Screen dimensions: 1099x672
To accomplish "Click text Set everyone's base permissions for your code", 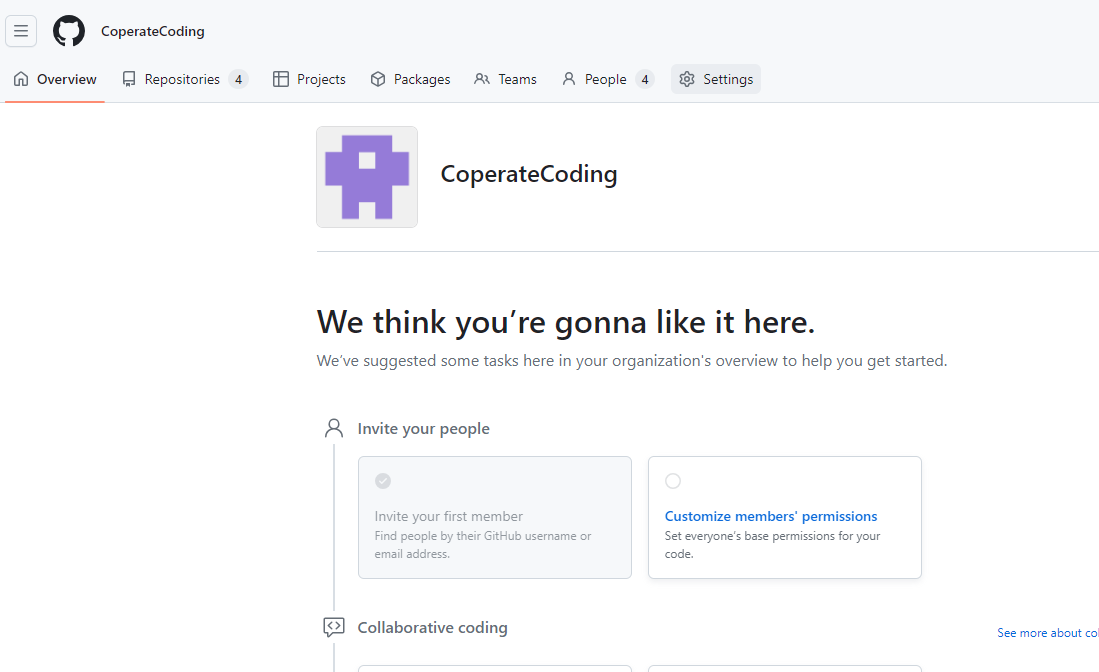I will click(x=772, y=544).
